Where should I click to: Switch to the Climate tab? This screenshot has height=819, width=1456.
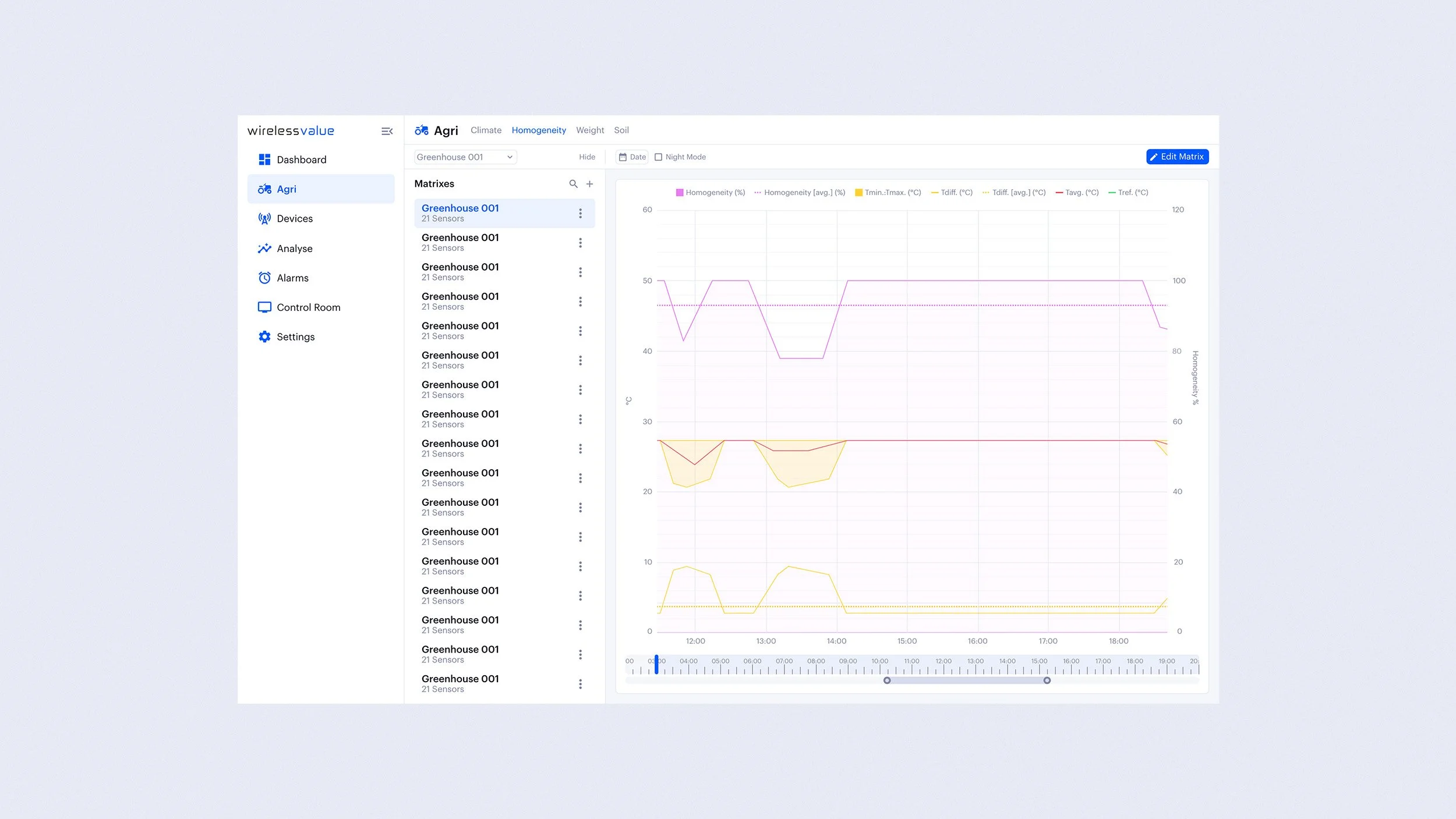point(486,130)
